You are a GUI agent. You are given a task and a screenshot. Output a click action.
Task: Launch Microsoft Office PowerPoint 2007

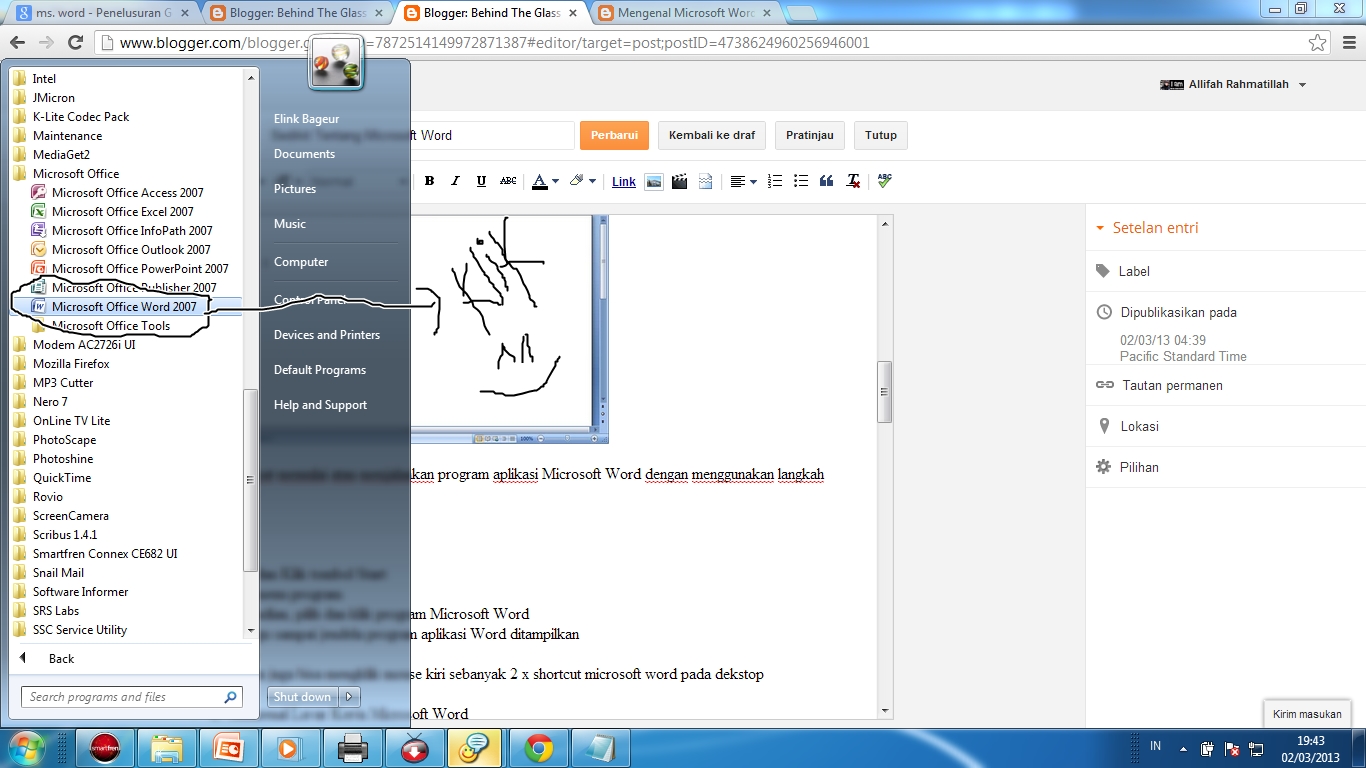140,269
